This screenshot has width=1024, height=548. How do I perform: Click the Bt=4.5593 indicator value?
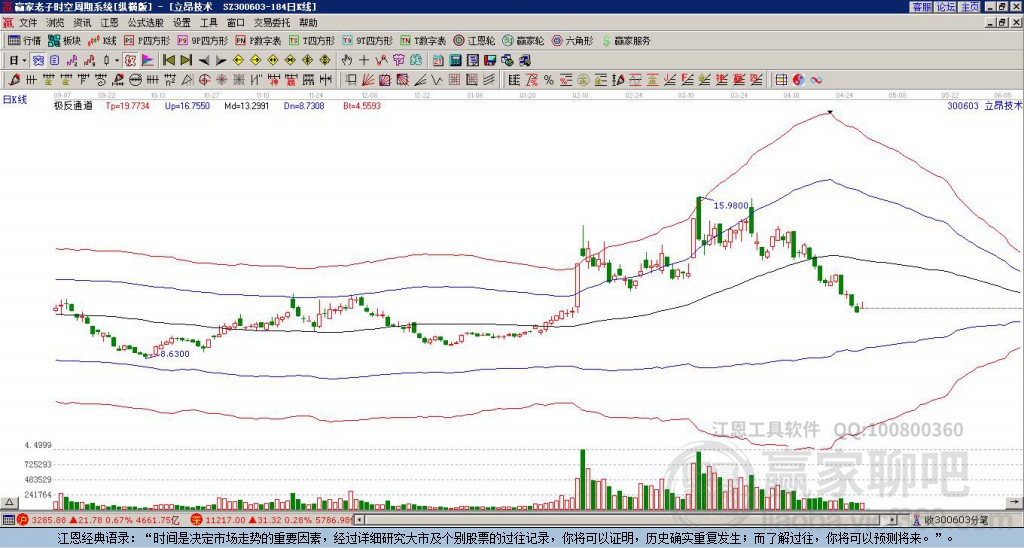[362, 106]
